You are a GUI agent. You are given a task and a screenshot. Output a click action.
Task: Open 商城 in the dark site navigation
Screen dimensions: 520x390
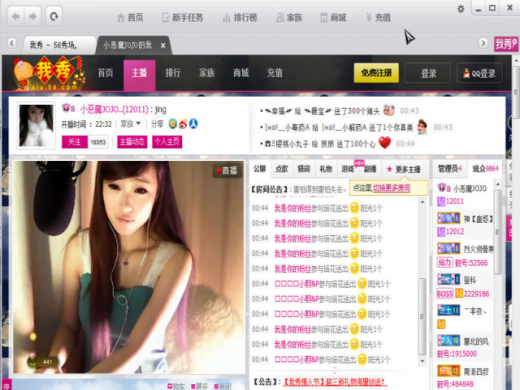pos(241,73)
